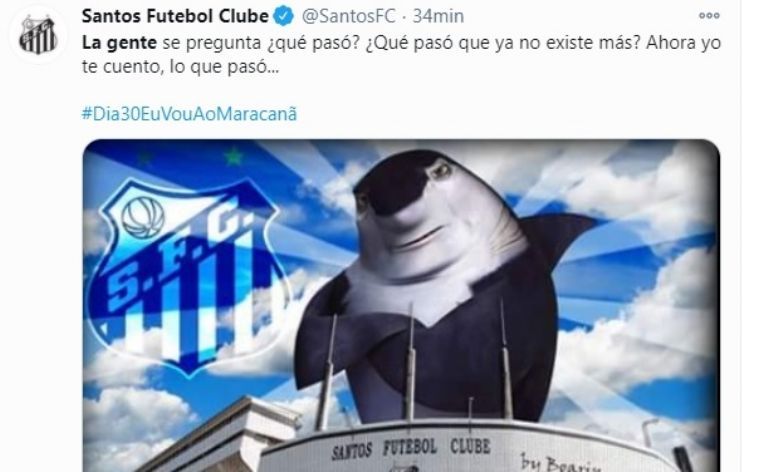
Task: Open the tweet's three-dot more menu
Action: 709,16
